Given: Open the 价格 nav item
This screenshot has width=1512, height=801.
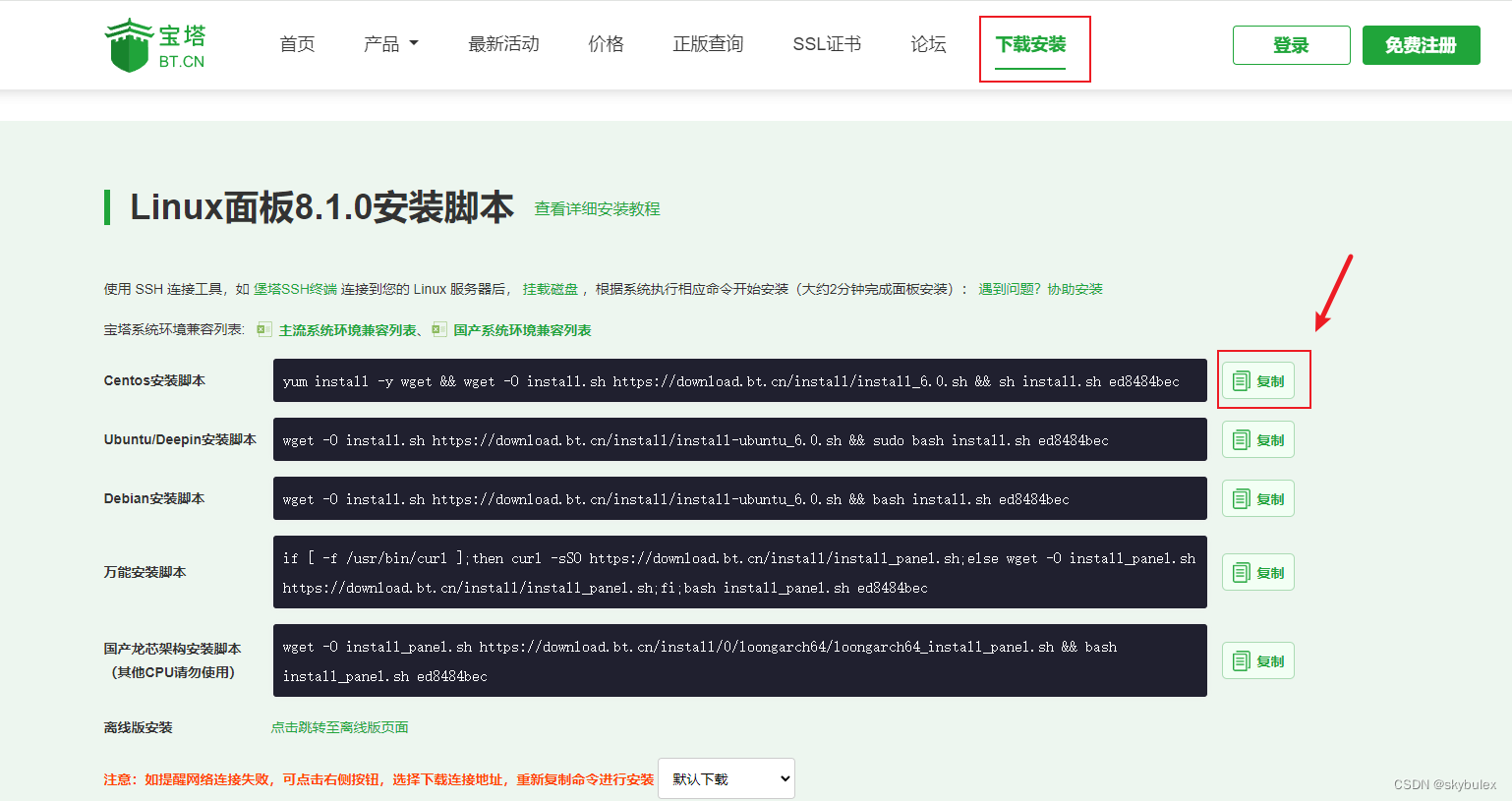Looking at the screenshot, I should (x=606, y=44).
